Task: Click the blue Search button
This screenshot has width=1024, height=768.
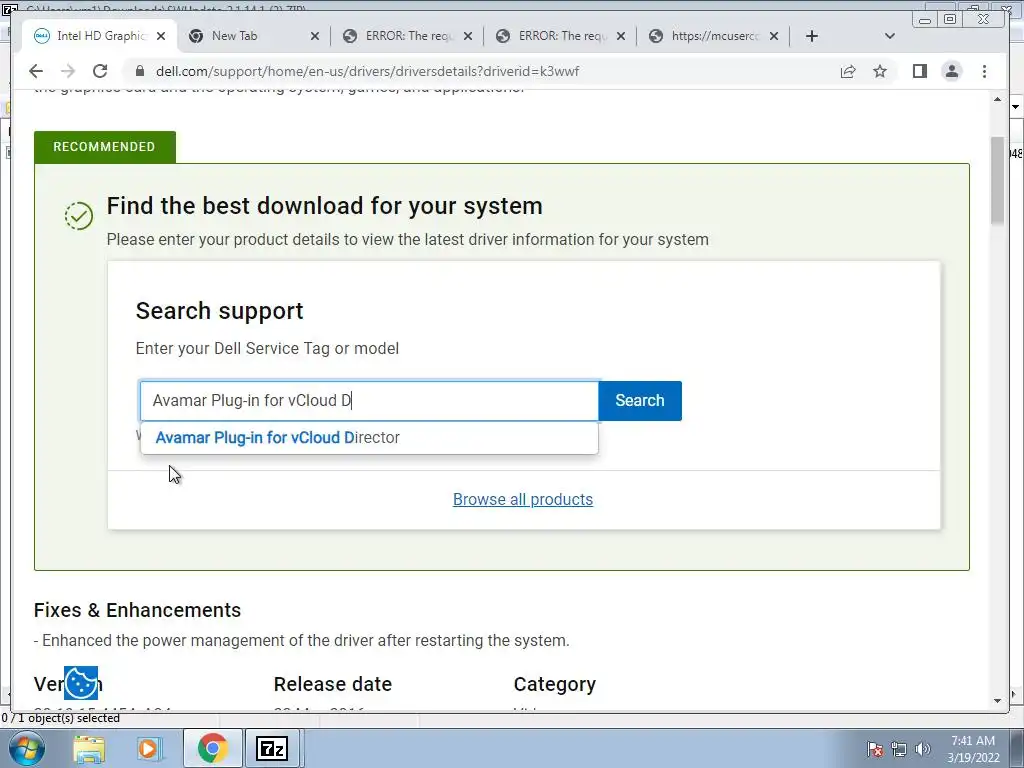Action: pyautogui.click(x=640, y=400)
